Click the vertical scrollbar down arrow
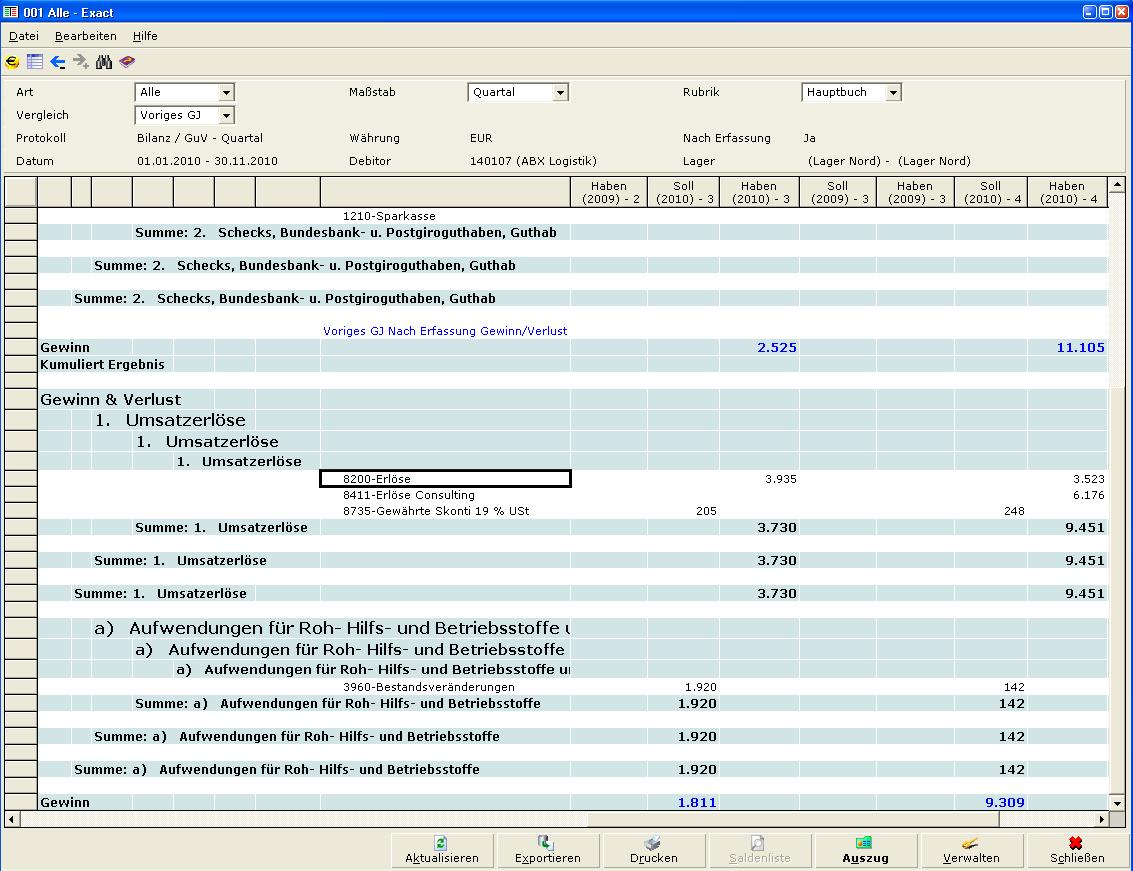 pyautogui.click(x=1117, y=803)
